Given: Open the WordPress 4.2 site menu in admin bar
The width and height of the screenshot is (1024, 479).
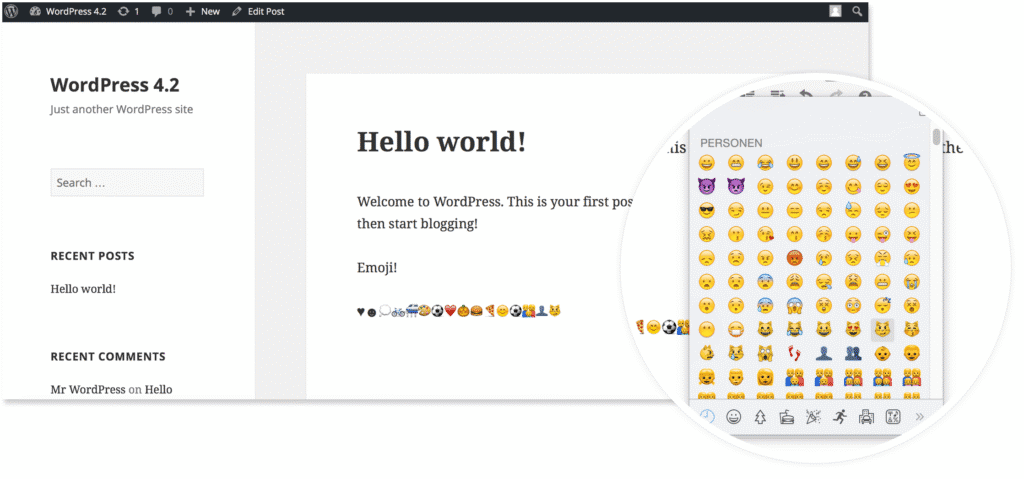Looking at the screenshot, I should 68,11.
